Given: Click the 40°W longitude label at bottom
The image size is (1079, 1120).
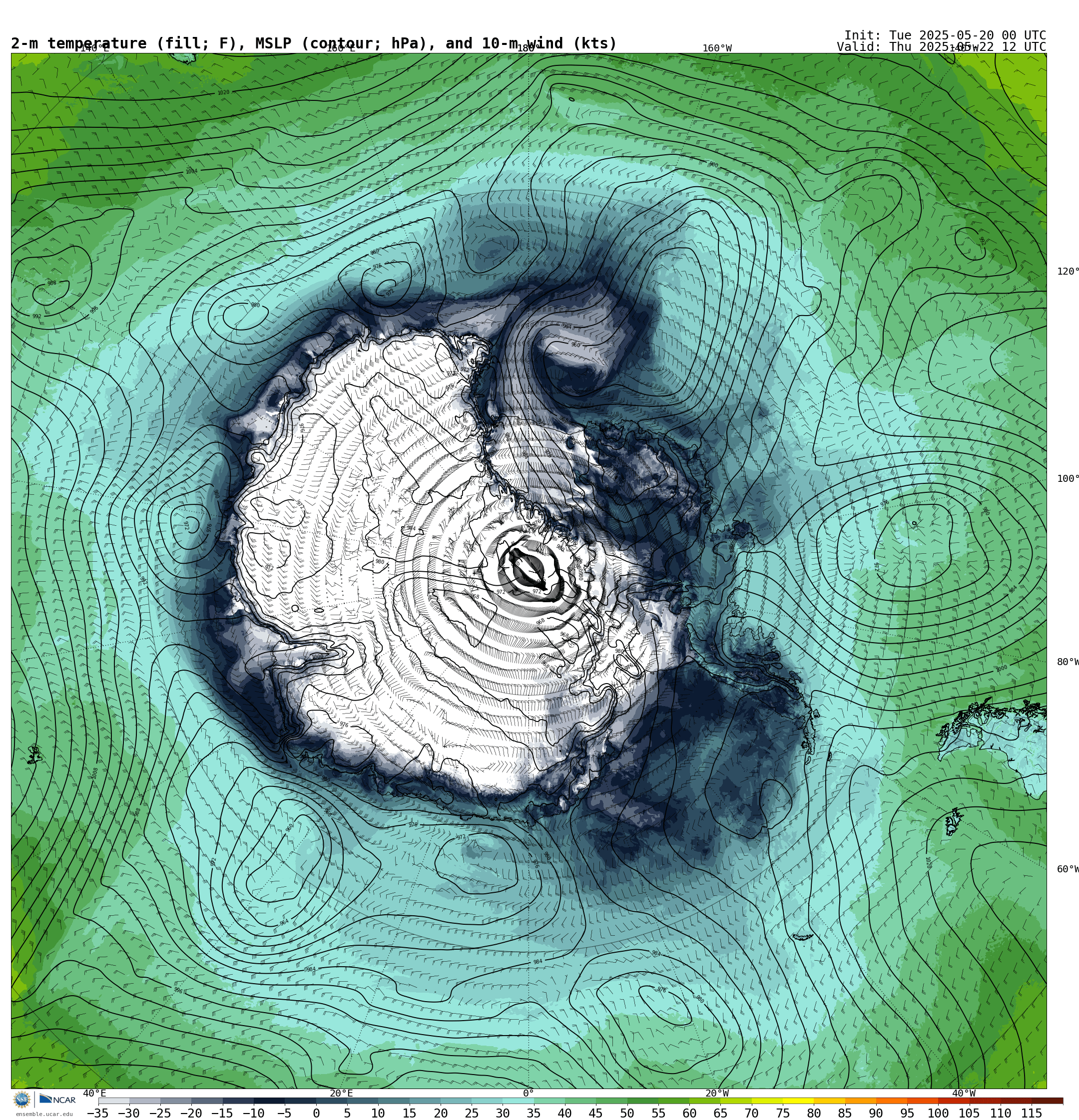Looking at the screenshot, I should tap(964, 1093).
